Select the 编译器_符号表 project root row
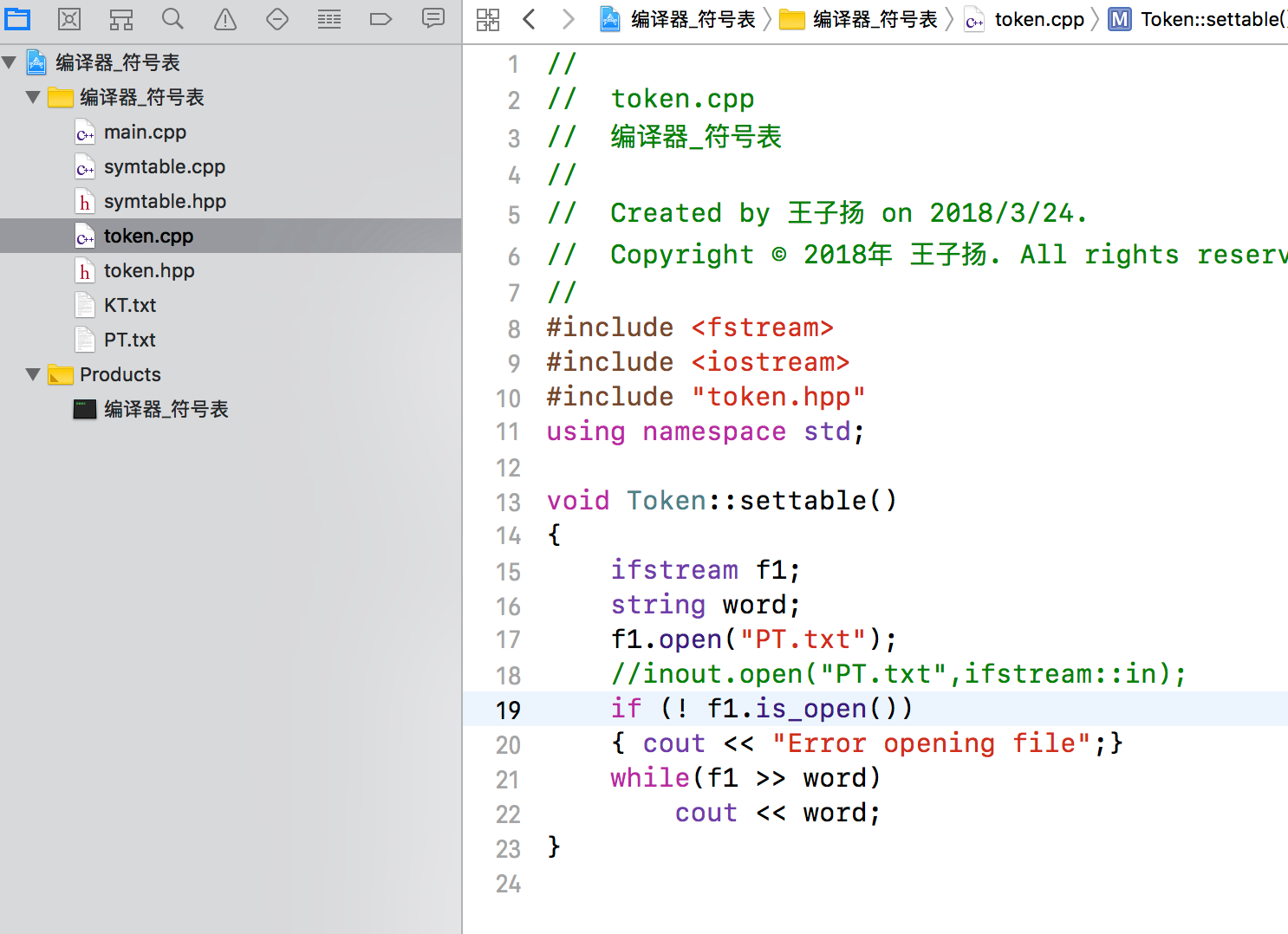The width and height of the screenshot is (1288, 934). point(231,62)
